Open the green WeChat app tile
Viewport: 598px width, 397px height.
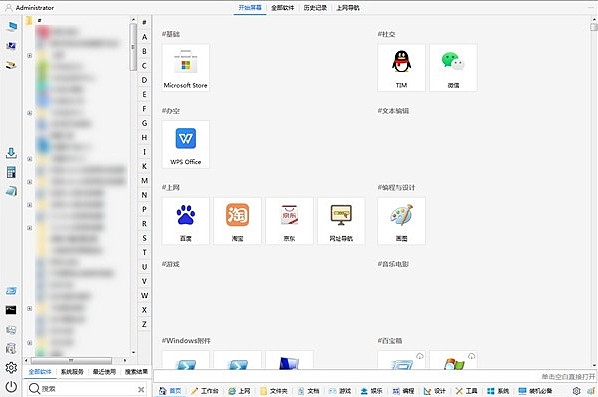(453, 68)
